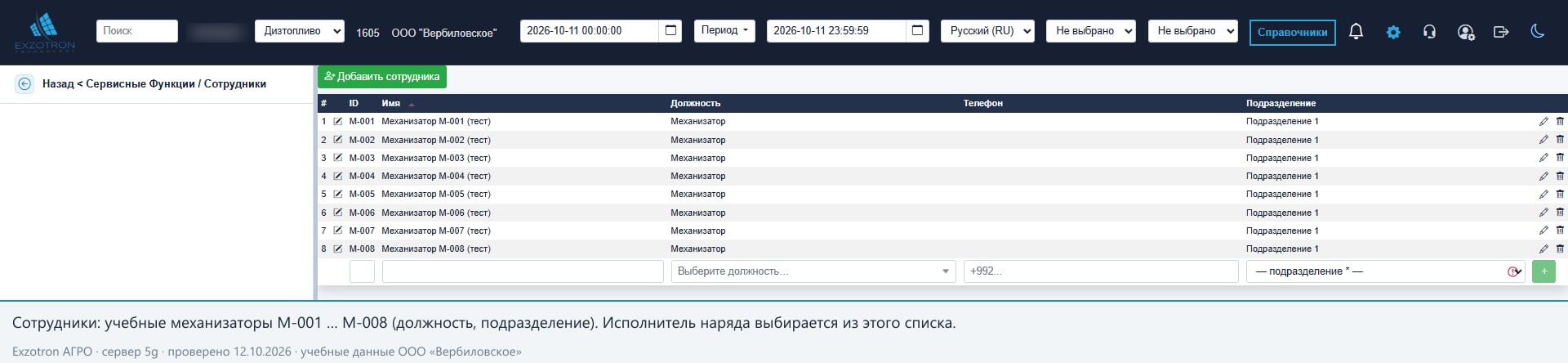Edit employee M-003 with pencil icon

(x=1543, y=158)
